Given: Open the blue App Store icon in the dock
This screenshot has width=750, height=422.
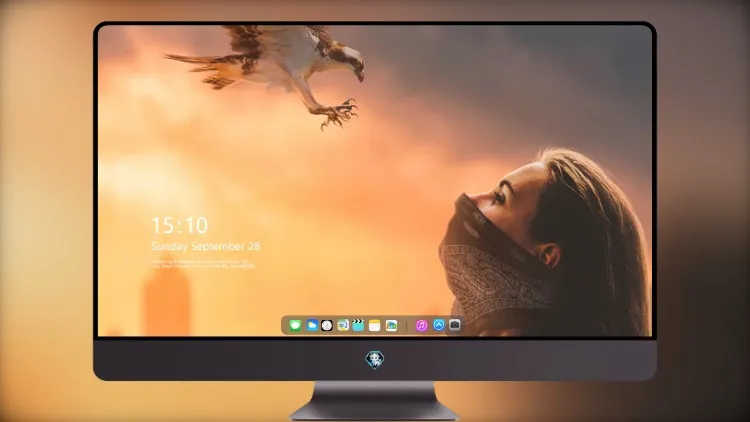Looking at the screenshot, I should point(439,325).
